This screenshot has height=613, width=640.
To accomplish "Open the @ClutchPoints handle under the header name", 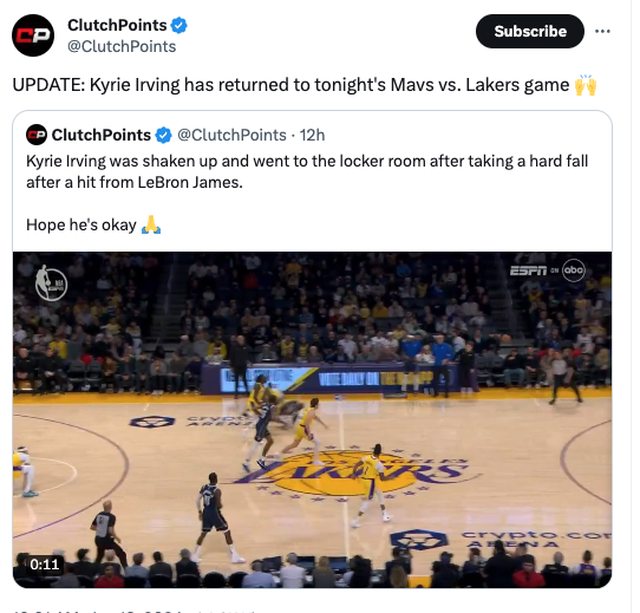I will [121, 46].
